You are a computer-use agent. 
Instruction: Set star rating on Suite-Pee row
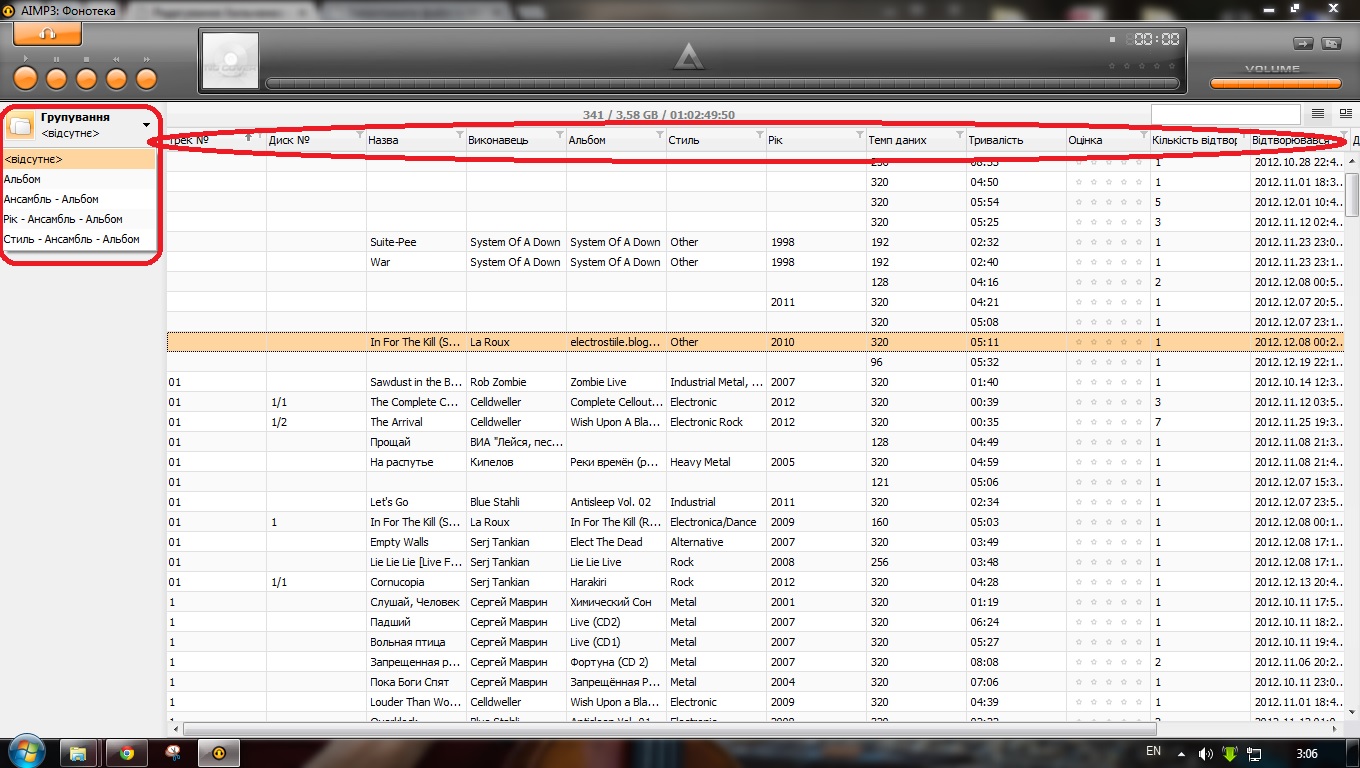point(1107,242)
